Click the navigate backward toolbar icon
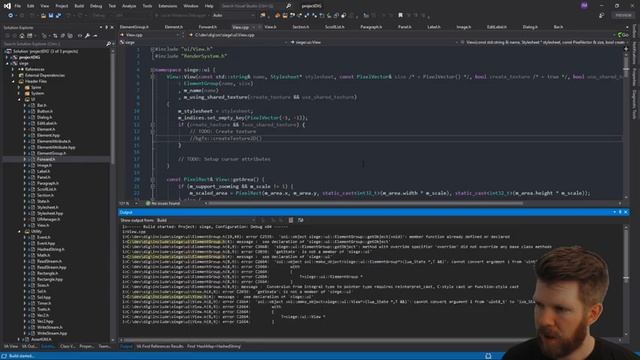The width and height of the screenshot is (640, 360). pos(10,16)
